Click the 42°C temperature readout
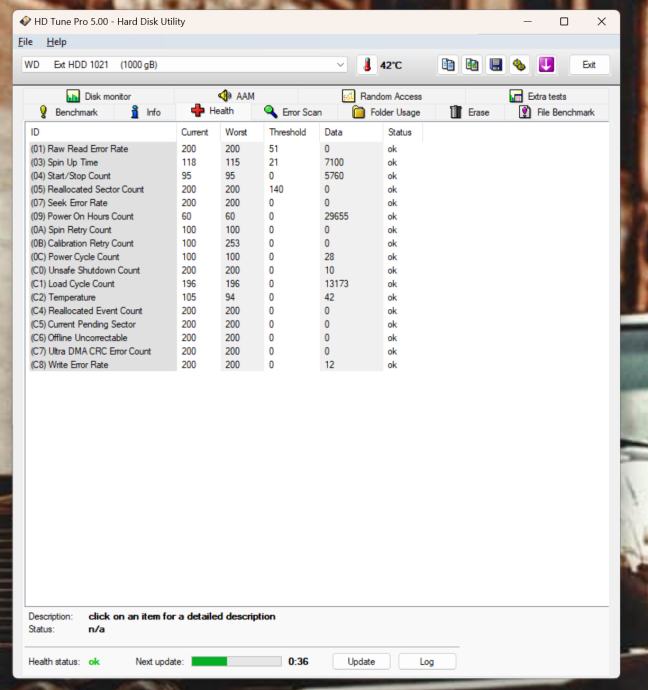The height and width of the screenshot is (690, 648). tap(391, 66)
